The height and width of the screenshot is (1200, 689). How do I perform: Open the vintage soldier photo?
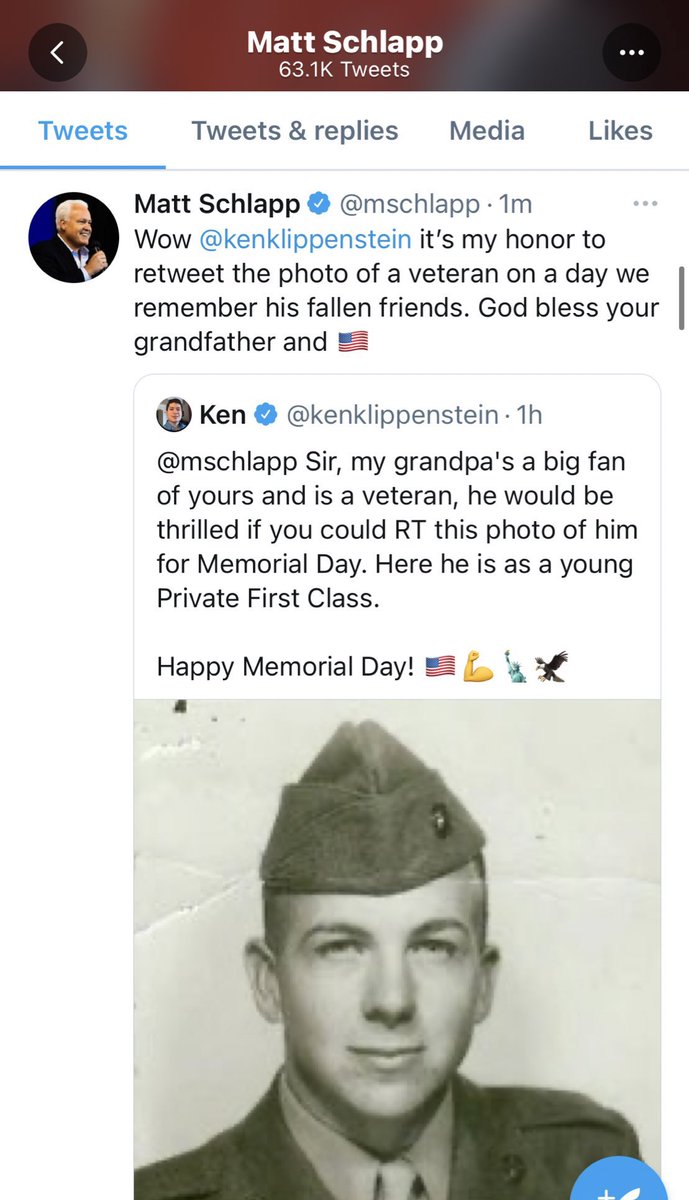point(398,949)
